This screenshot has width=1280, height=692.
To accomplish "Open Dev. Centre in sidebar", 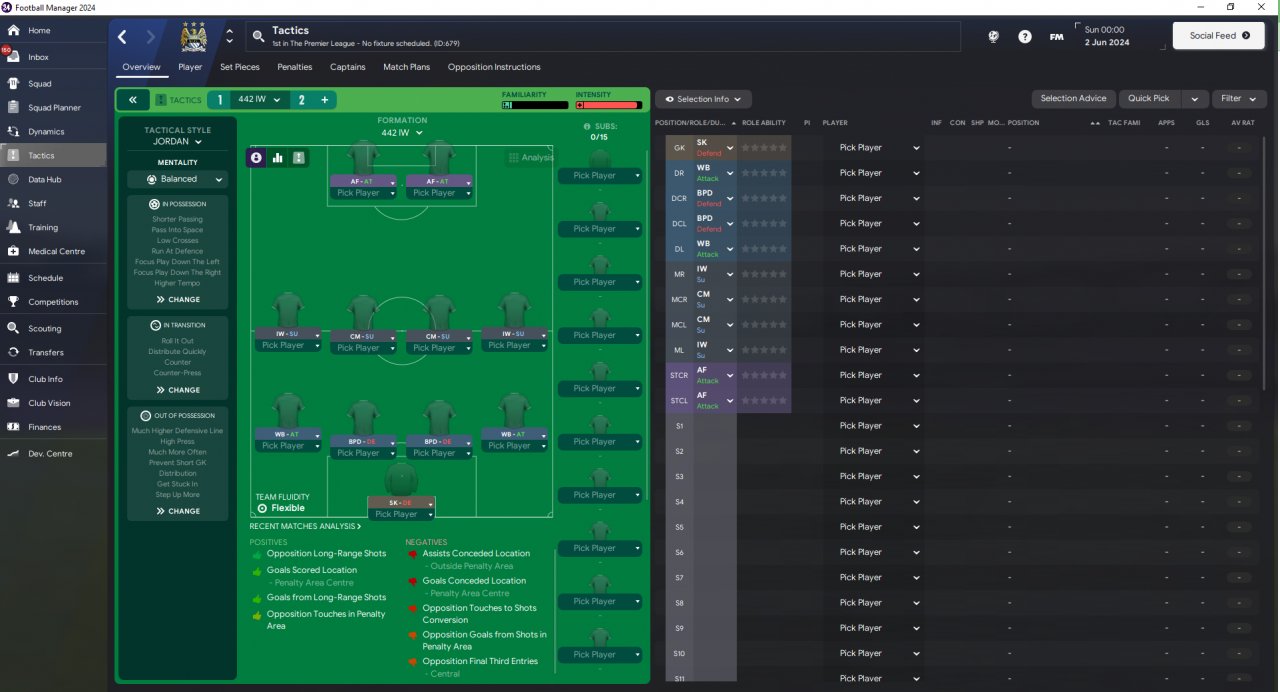I will tap(50, 454).
